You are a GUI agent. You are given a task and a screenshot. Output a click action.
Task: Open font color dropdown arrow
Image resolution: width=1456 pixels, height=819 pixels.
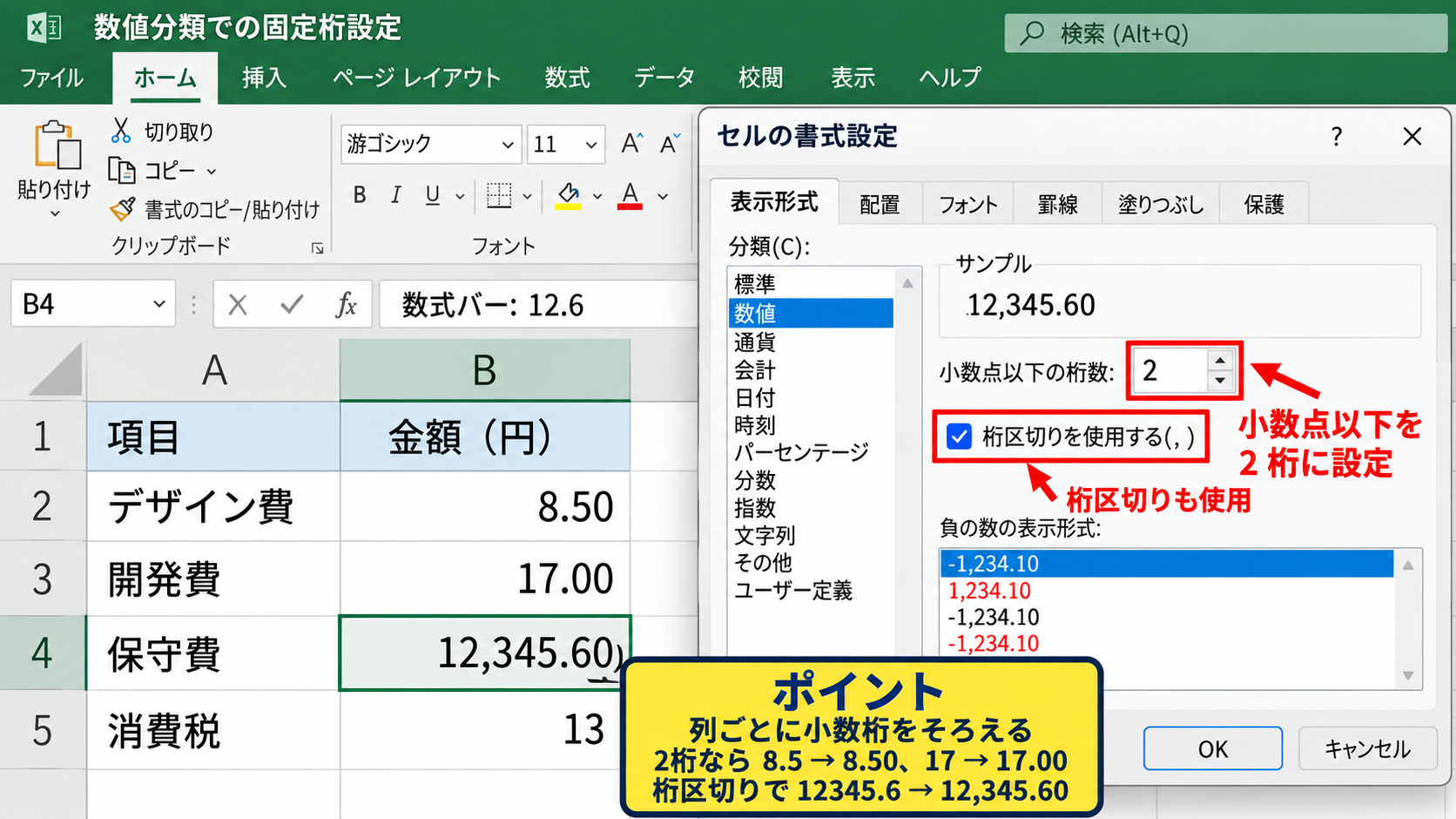(x=663, y=197)
